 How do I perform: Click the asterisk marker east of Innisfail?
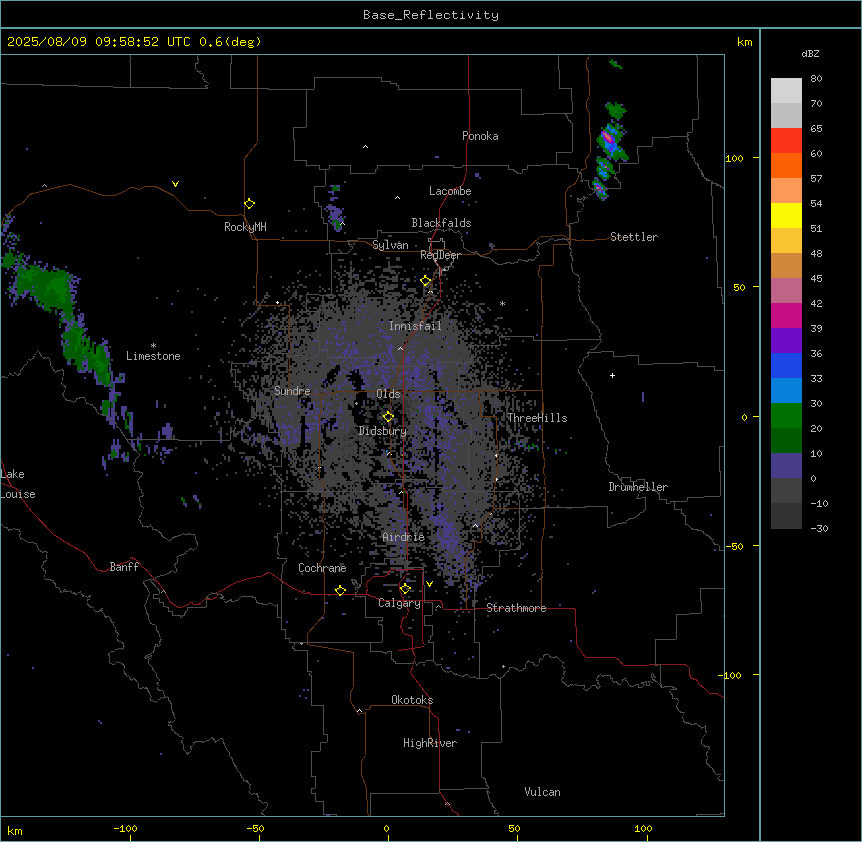coord(502,303)
